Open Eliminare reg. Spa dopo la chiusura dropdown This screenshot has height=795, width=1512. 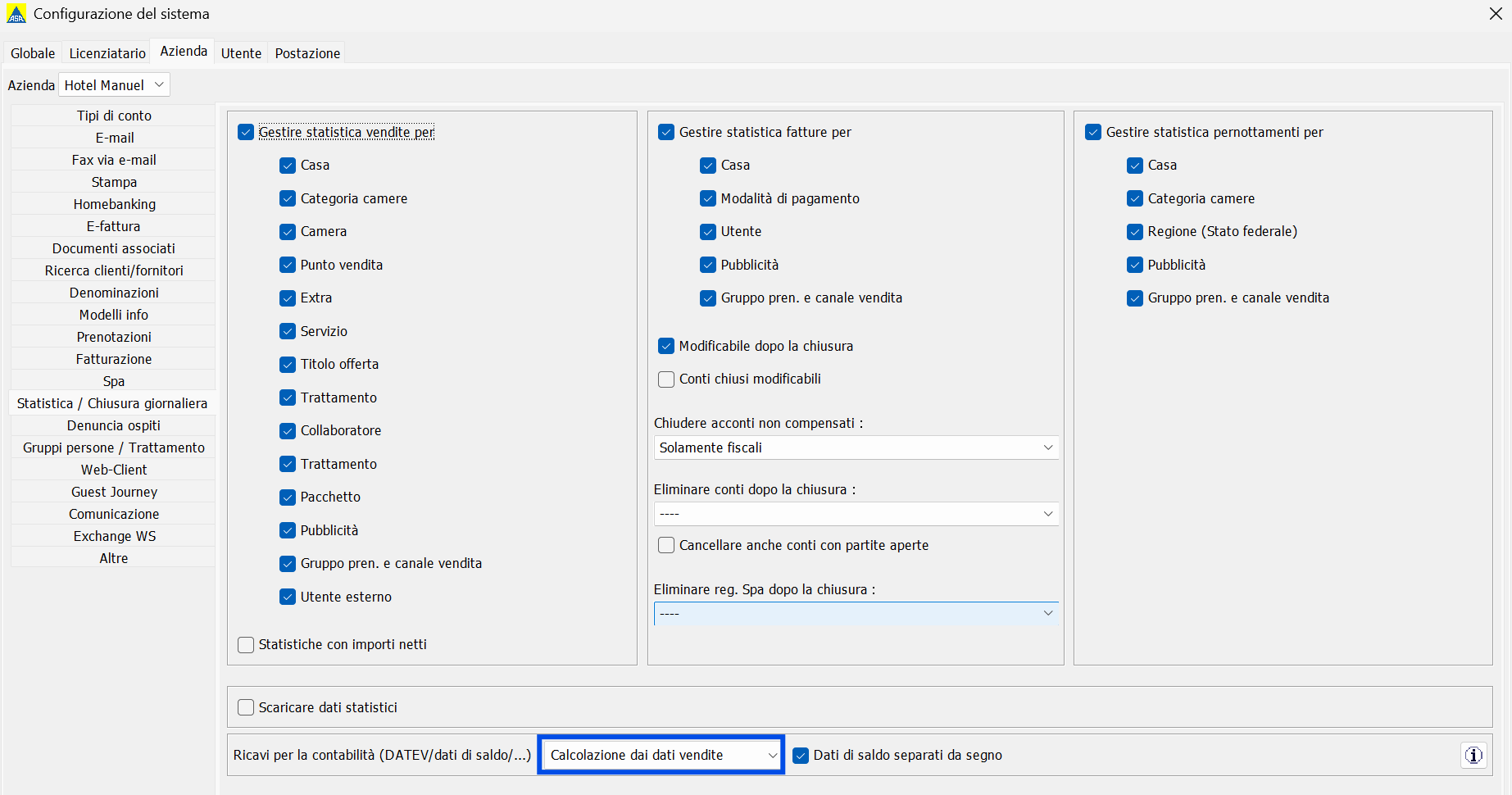(x=856, y=613)
